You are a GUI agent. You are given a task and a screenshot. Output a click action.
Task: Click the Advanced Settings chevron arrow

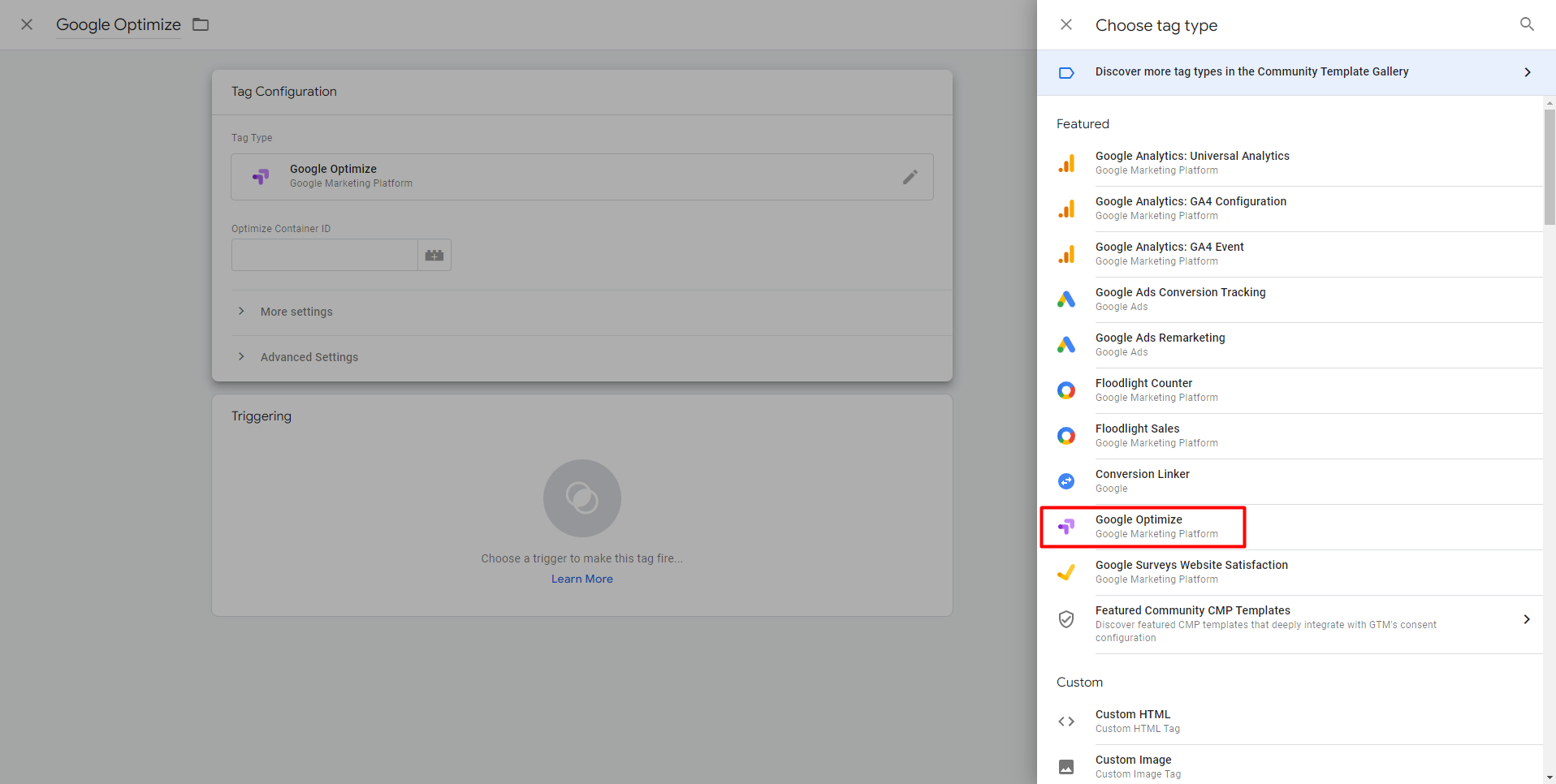click(x=241, y=357)
